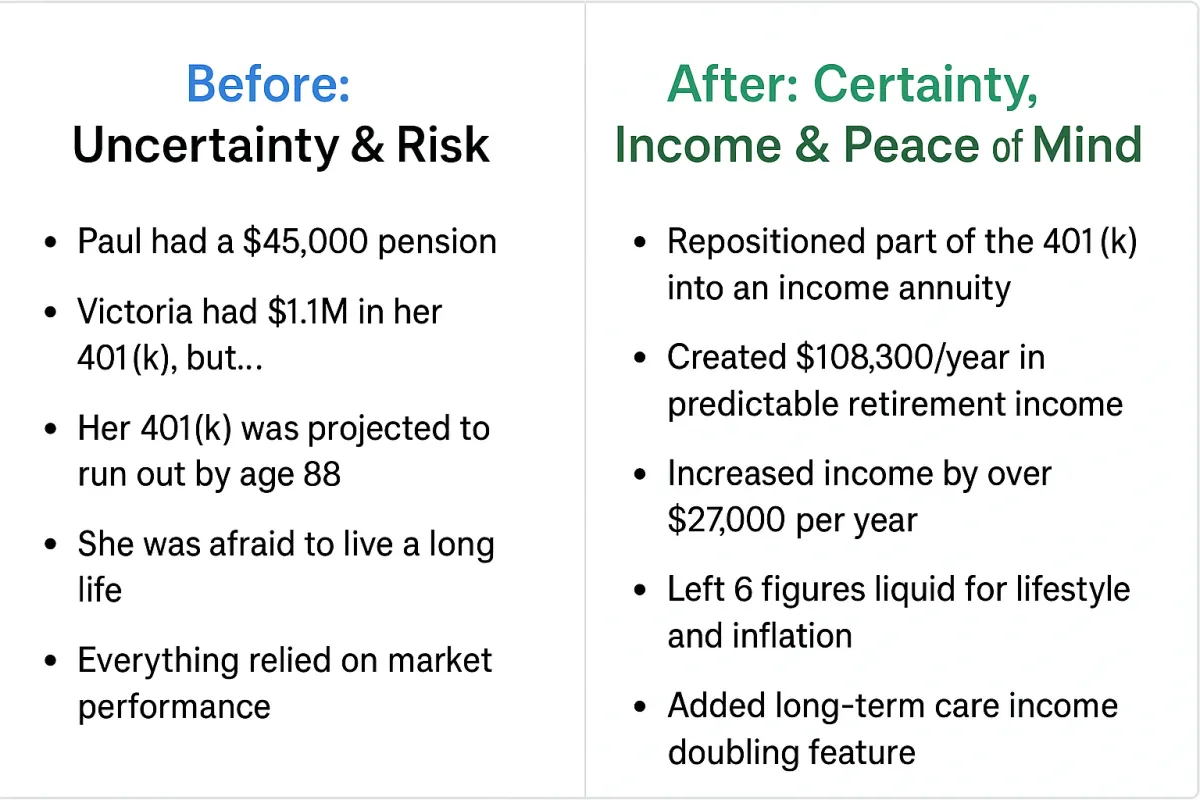
Task: Click the "Uncertainty & Risk" heading text
Action: (281, 145)
